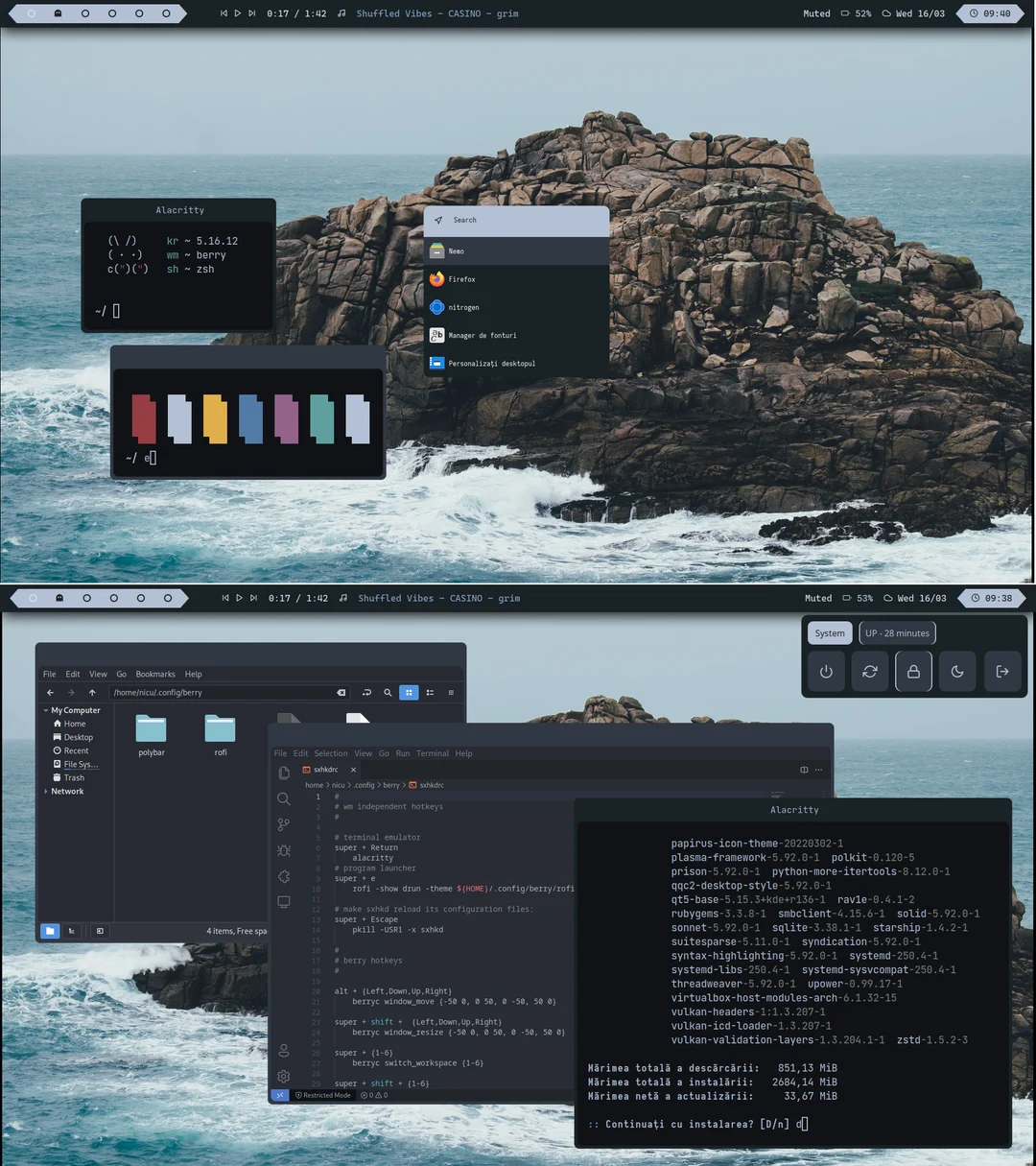Unmute audio from the polybar Muted indicator
This screenshot has height=1166, width=1036.
coord(817,598)
